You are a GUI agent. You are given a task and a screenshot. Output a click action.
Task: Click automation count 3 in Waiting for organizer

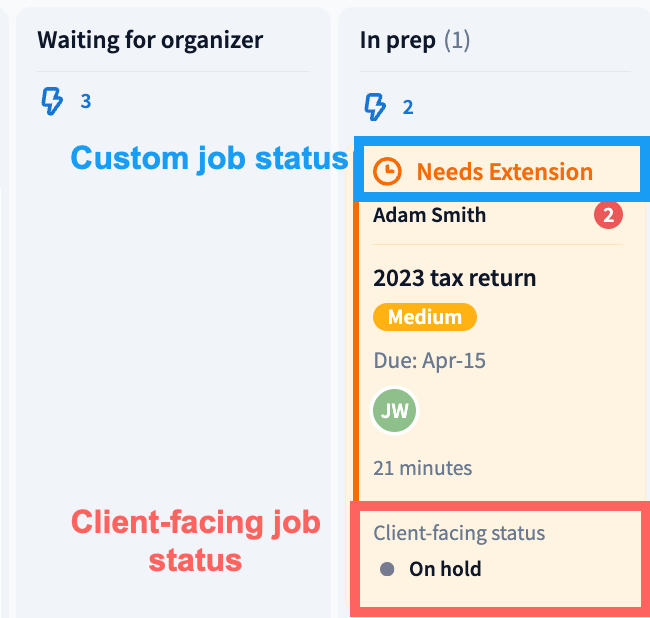point(85,101)
